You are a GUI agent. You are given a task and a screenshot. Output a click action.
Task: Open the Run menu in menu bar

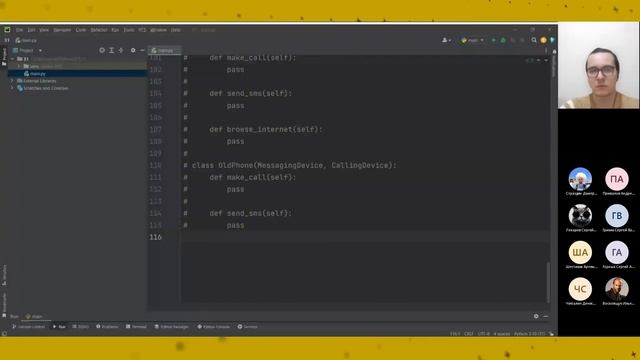tap(115, 30)
